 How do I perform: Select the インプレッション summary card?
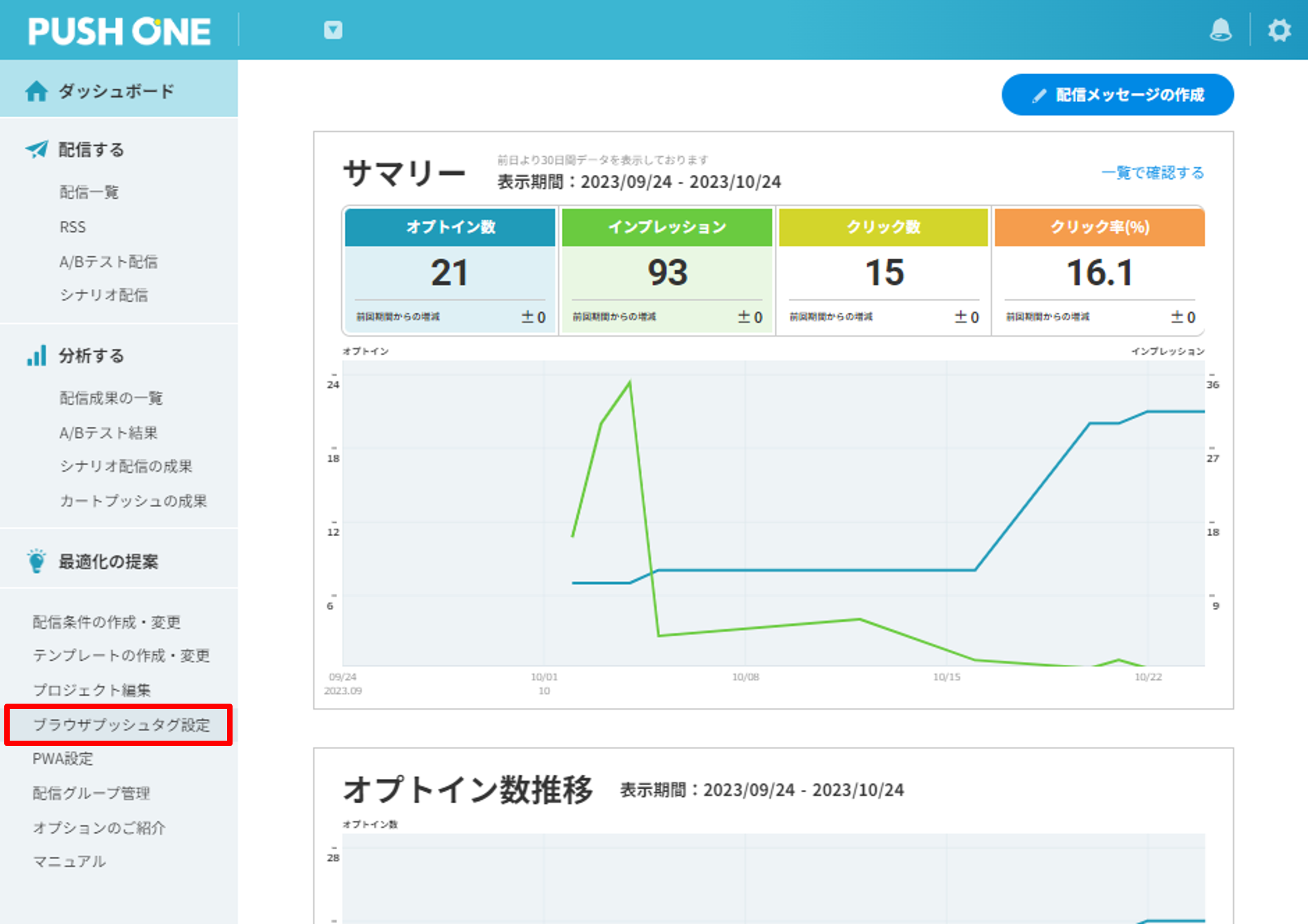tap(667, 271)
